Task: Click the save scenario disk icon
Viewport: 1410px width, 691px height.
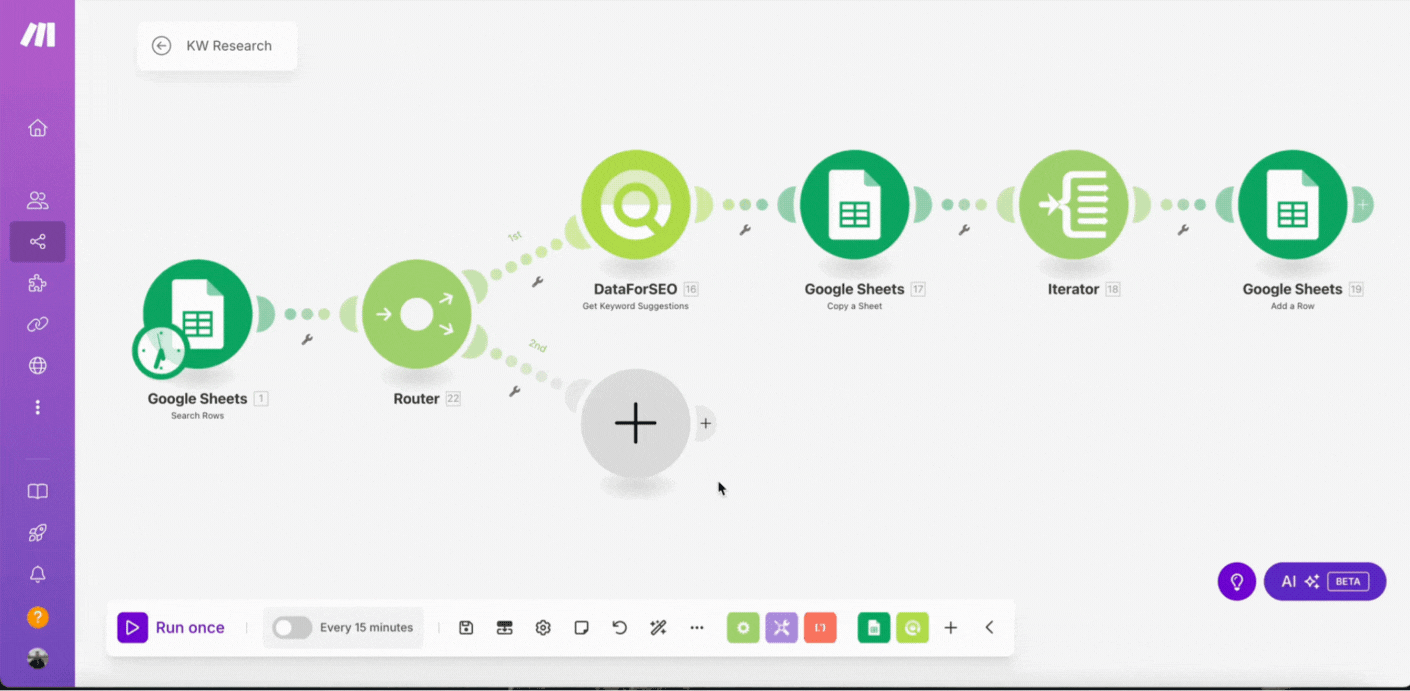Action: coord(466,628)
